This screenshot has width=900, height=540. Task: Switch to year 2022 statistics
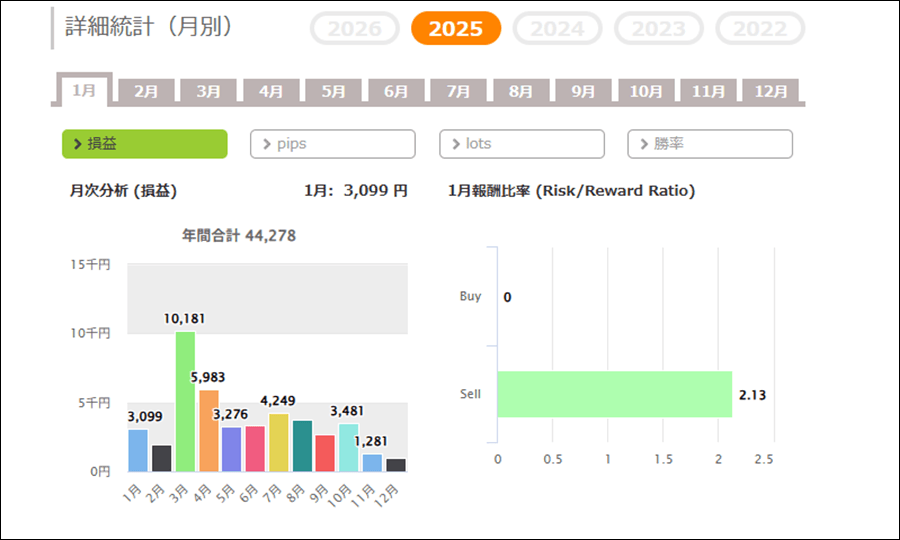[x=759, y=29]
